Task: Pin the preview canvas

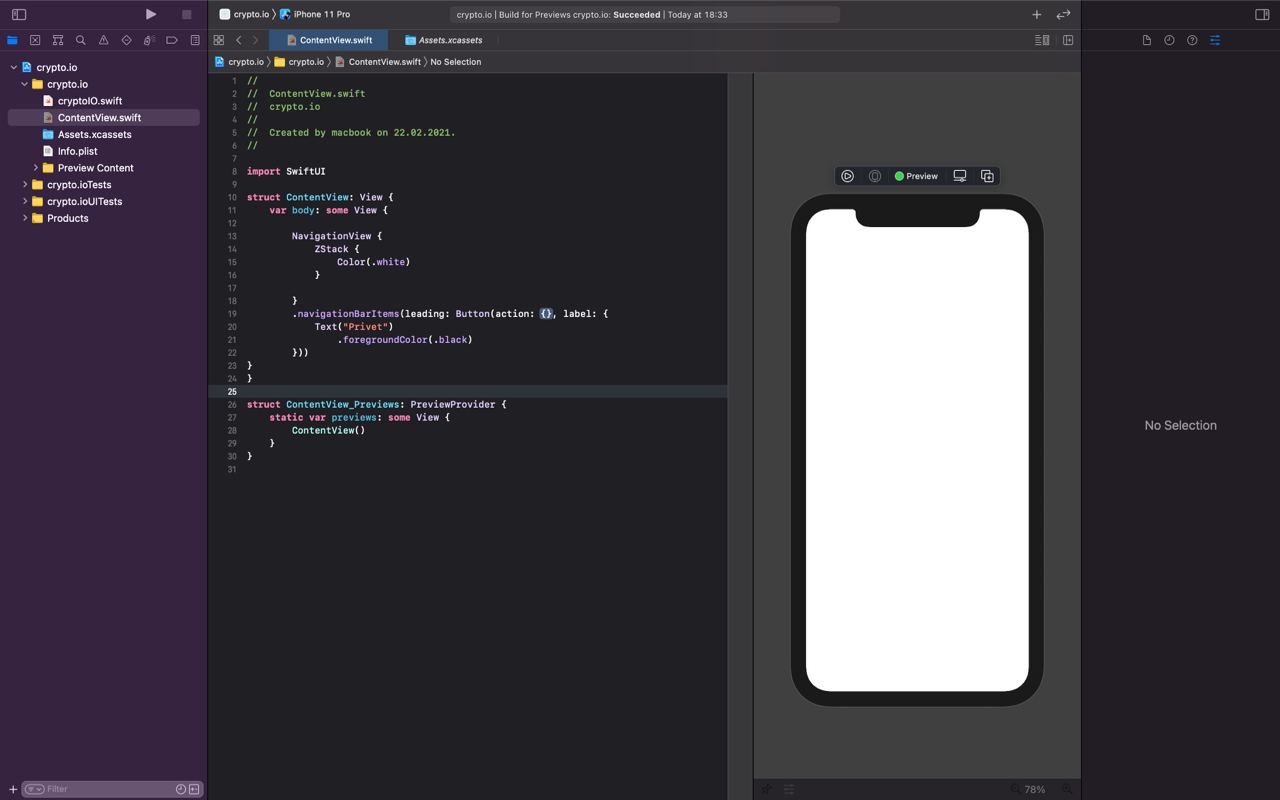Action: point(767,789)
